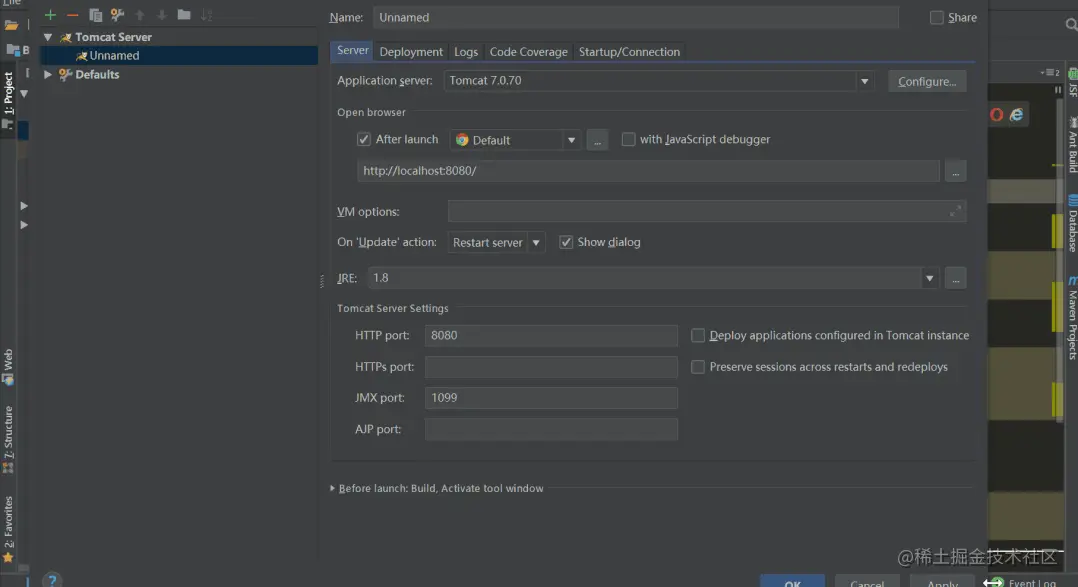Select the Unnamed configuration in tree
1078x587 pixels.
pyautogui.click(x=179, y=56)
